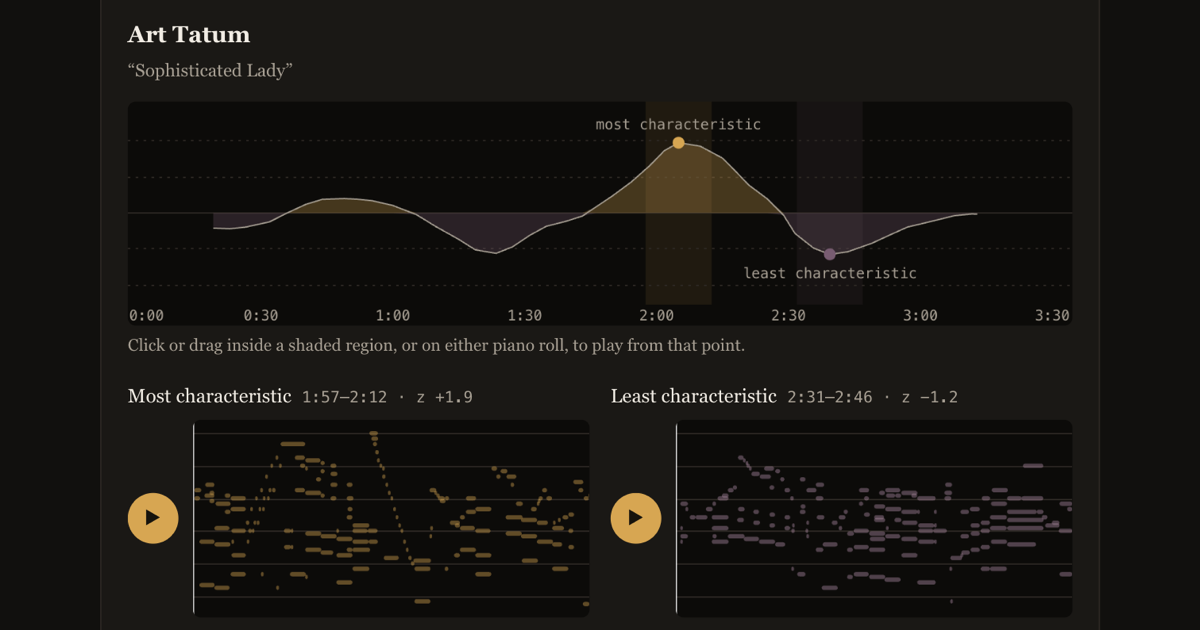Click the 2:00 time axis label
Image resolution: width=1200 pixels, height=630 pixels.
(x=657, y=316)
